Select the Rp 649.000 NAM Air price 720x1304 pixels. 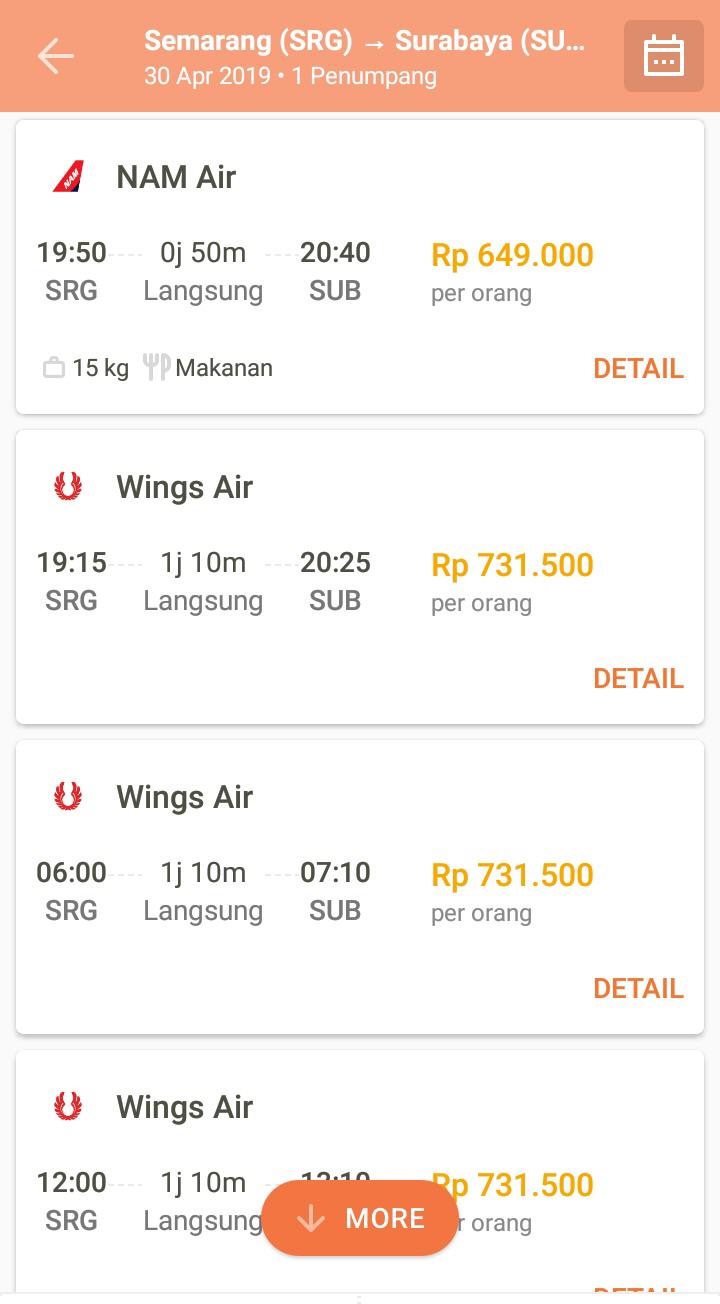512,255
